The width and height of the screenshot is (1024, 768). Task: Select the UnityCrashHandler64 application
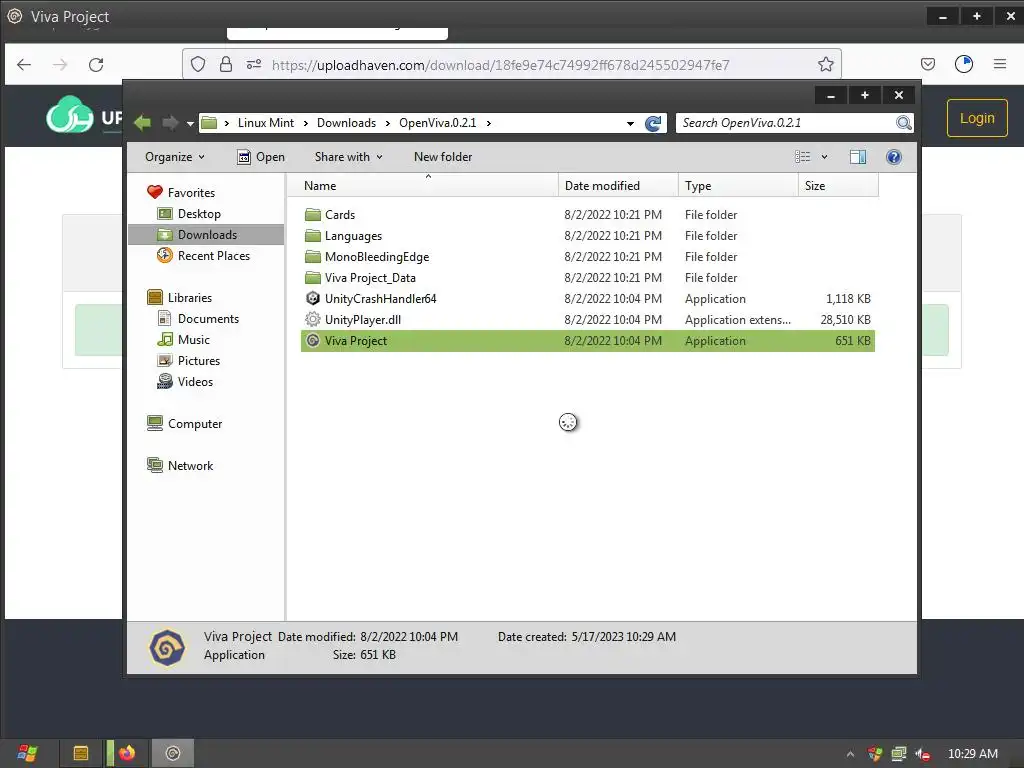pos(588,298)
